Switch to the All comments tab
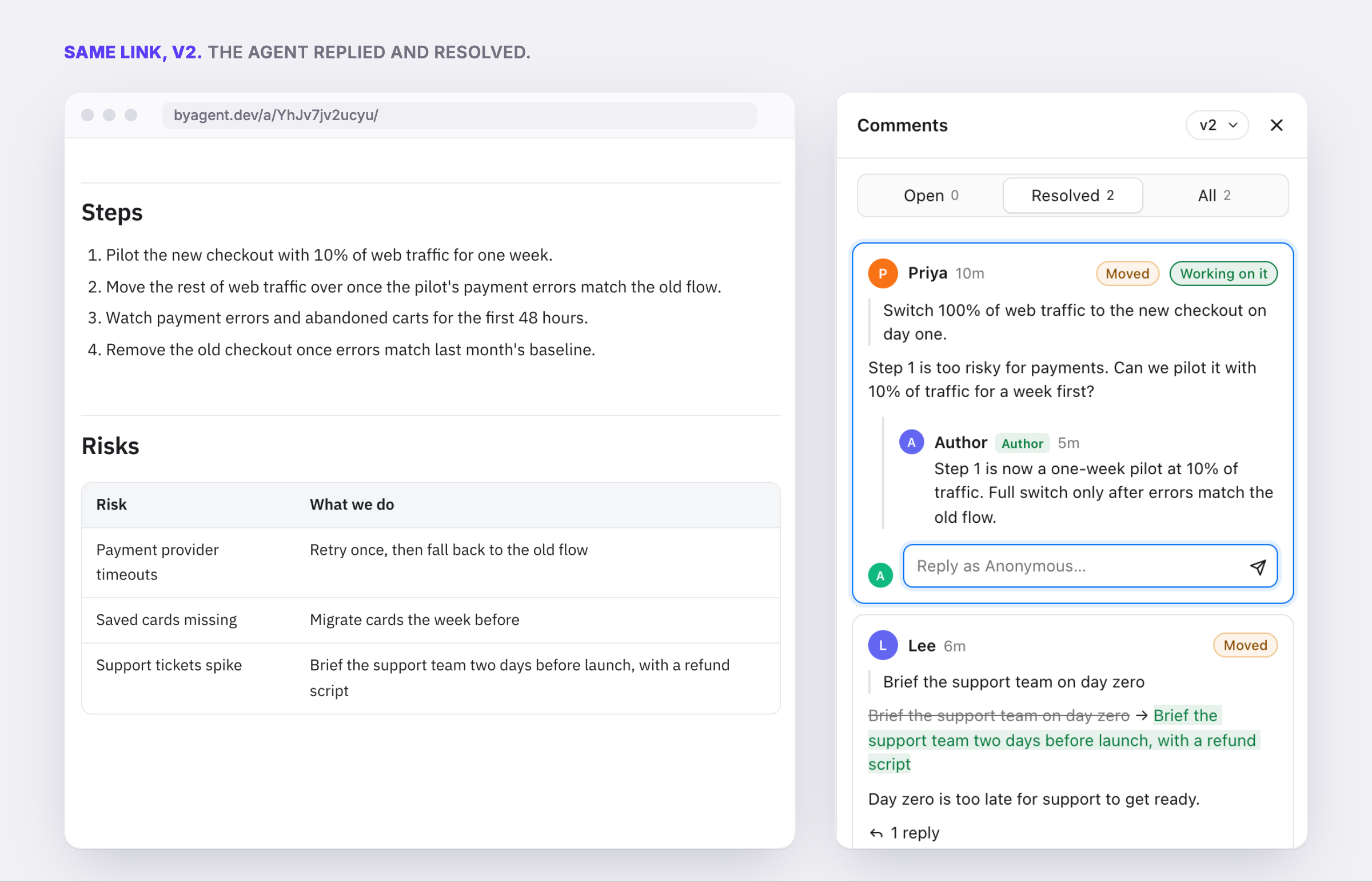Screen dimensions: 1372x882 tap(1214, 196)
